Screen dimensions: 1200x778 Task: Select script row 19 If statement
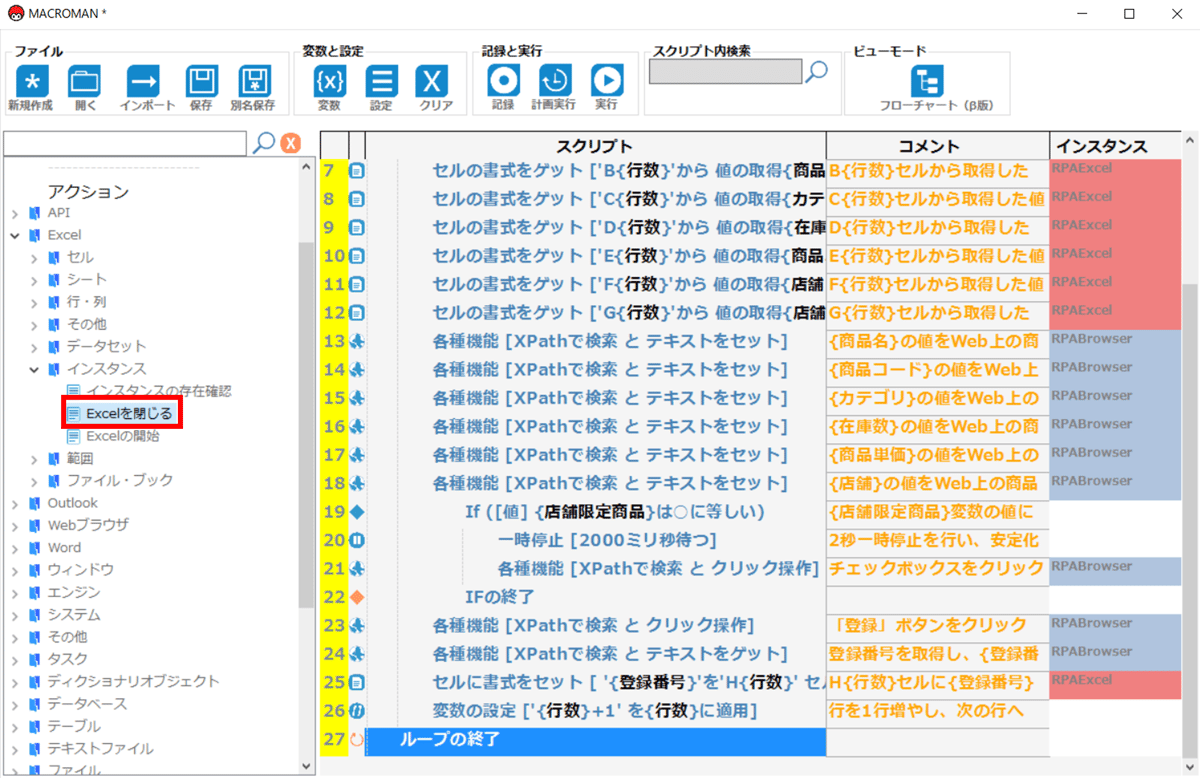coord(595,513)
